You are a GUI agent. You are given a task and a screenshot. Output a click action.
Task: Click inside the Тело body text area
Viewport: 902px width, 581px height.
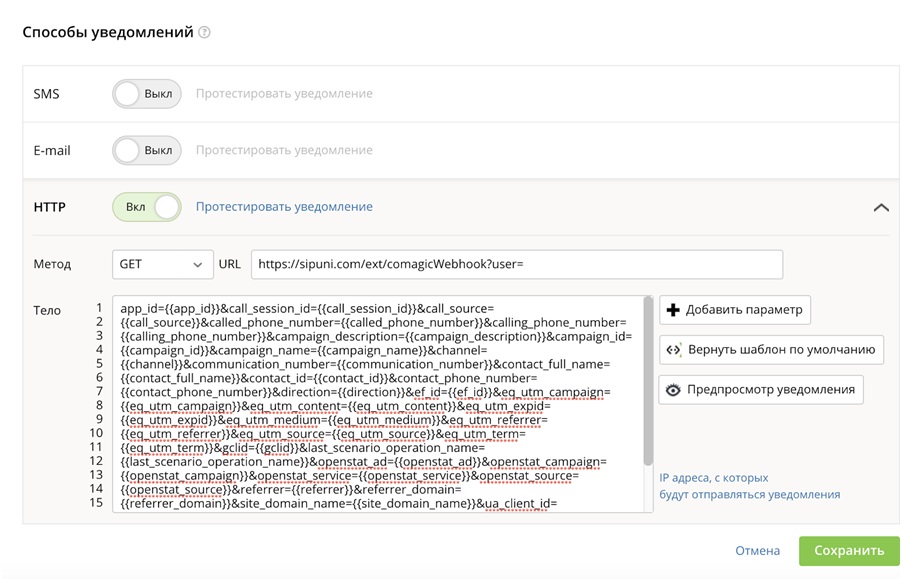pyautogui.click(x=377, y=404)
